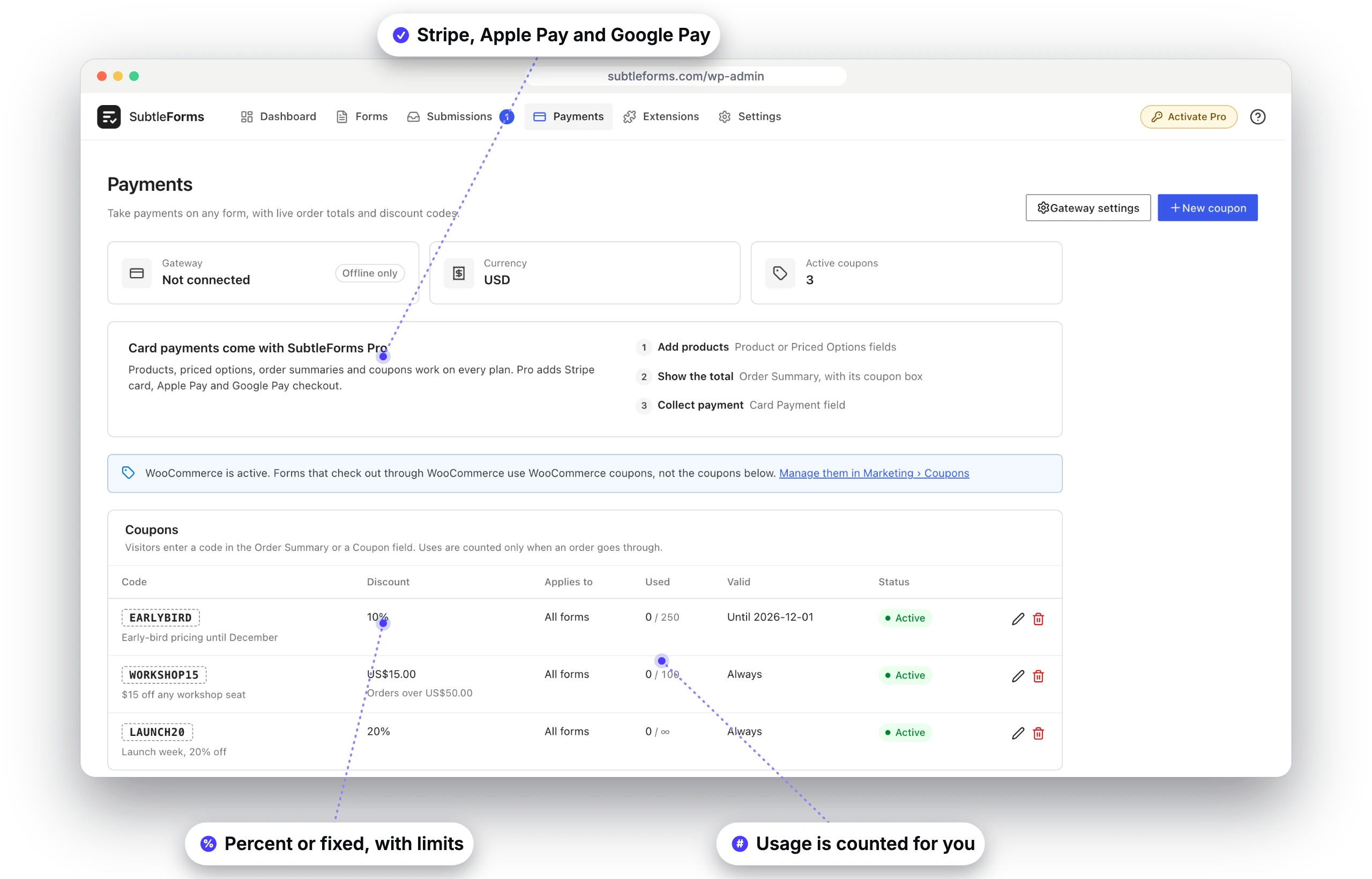Open the Settings tab
Screen dimensions: 1372x879
tap(750, 116)
